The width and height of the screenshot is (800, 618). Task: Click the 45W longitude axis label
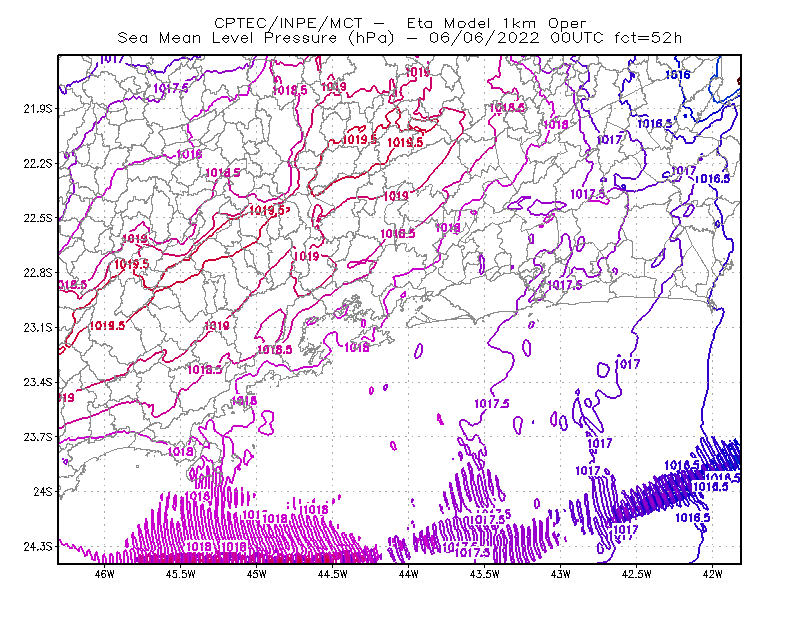tap(257, 574)
